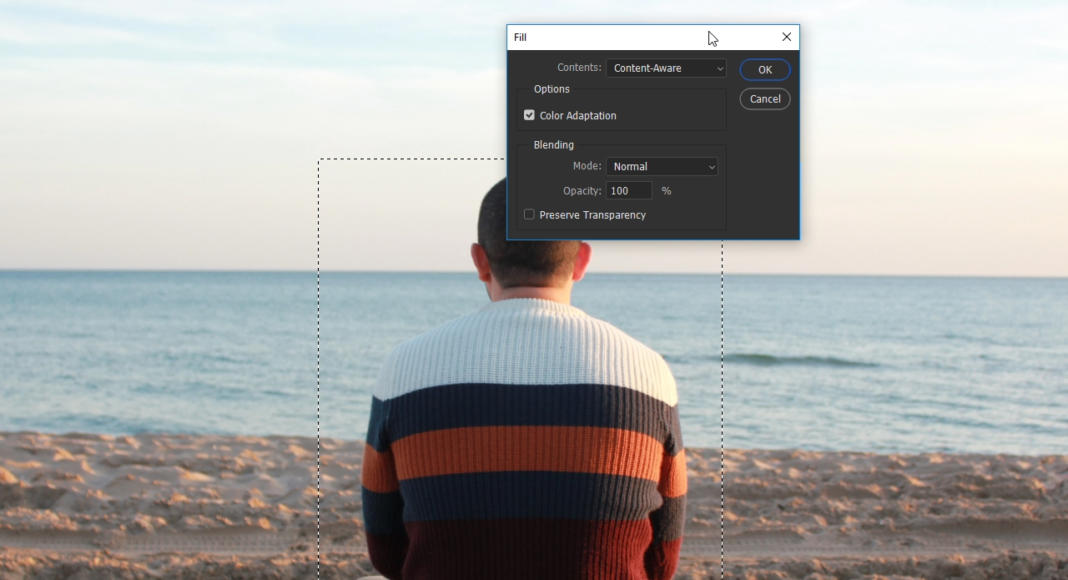The image size is (1068, 580).
Task: Confirm the fill with OK button
Action: [765, 69]
